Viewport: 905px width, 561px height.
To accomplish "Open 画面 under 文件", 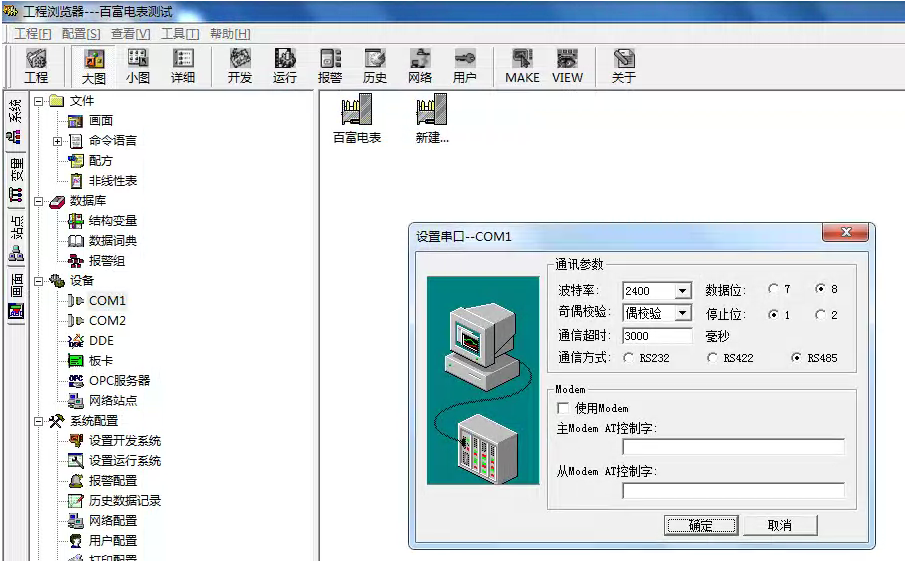I will [x=100, y=121].
